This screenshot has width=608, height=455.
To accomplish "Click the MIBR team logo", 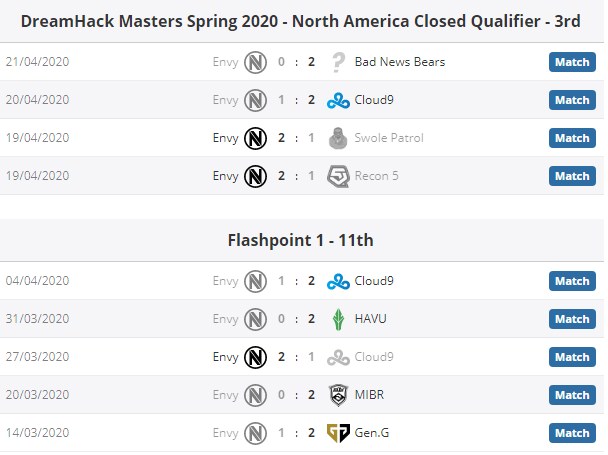I will [x=338, y=395].
